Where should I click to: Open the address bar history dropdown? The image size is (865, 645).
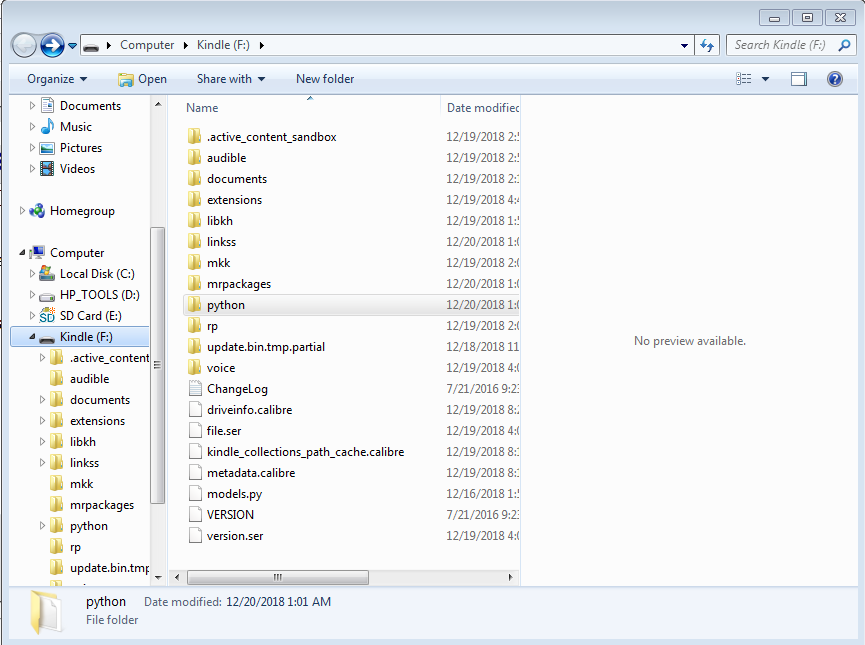[684, 46]
